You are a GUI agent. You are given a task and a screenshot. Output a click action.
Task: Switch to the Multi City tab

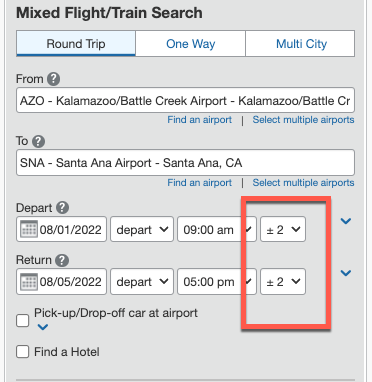point(300,44)
